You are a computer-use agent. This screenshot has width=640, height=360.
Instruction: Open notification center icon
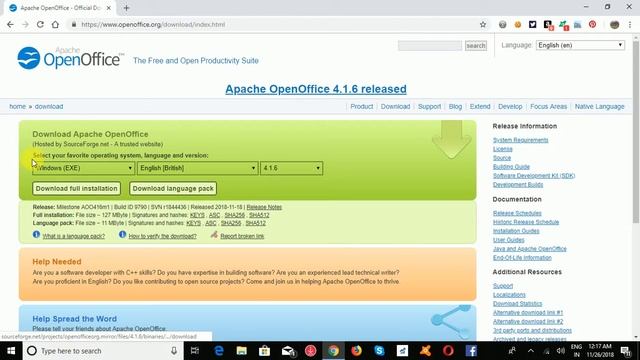[626, 351]
